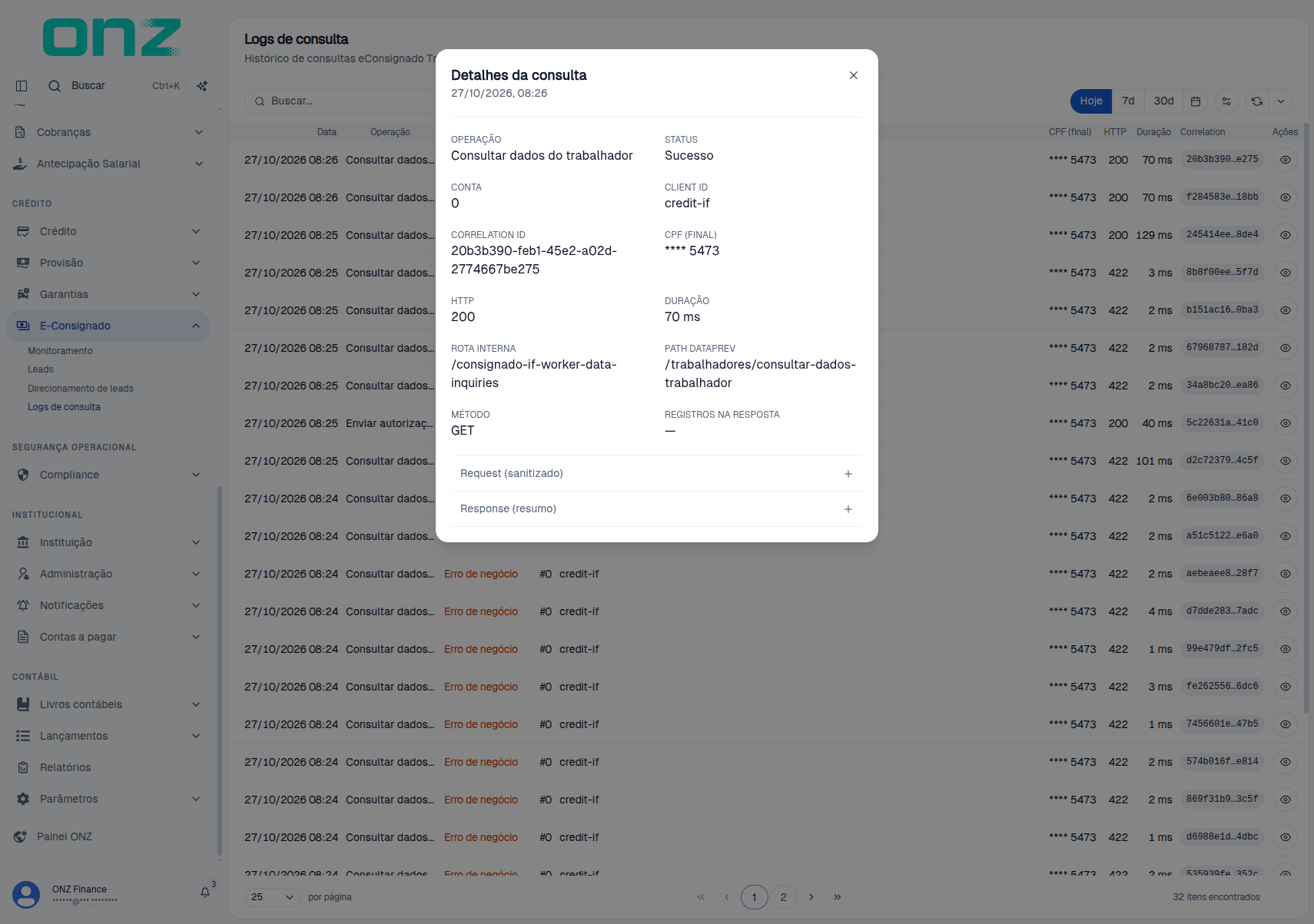
Task: Toggle sidebar panel icon
Action: tap(22, 86)
